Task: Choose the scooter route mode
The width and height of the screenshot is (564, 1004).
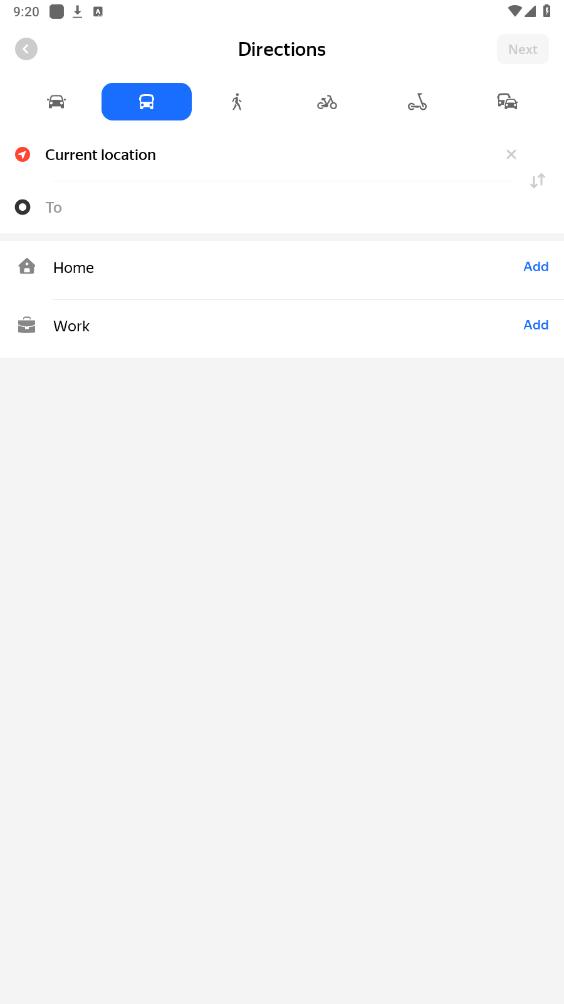Action: [417, 102]
